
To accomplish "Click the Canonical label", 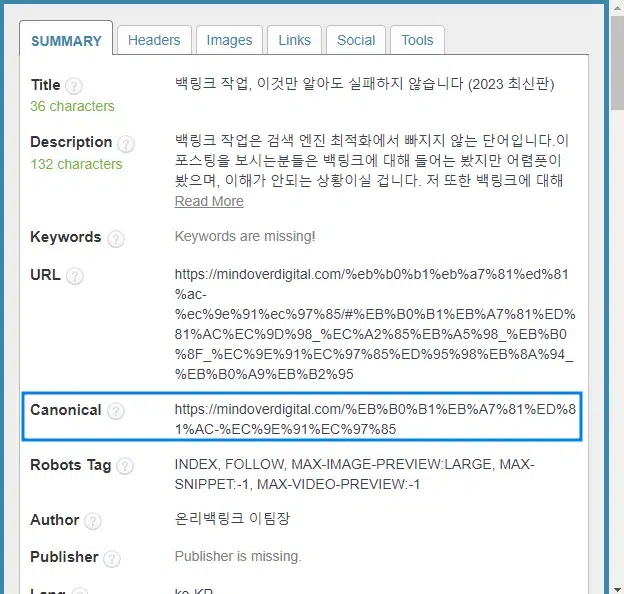I will coord(66,410).
